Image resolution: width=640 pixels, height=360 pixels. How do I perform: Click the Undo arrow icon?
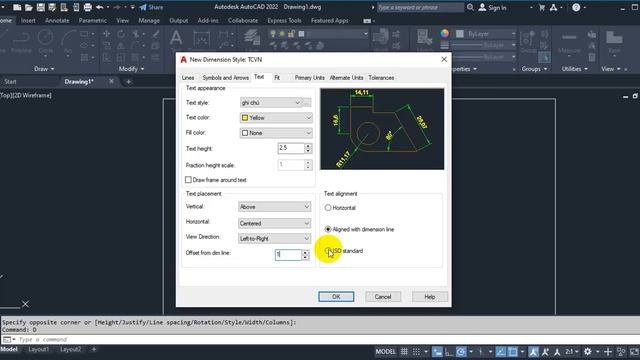click(100, 7)
